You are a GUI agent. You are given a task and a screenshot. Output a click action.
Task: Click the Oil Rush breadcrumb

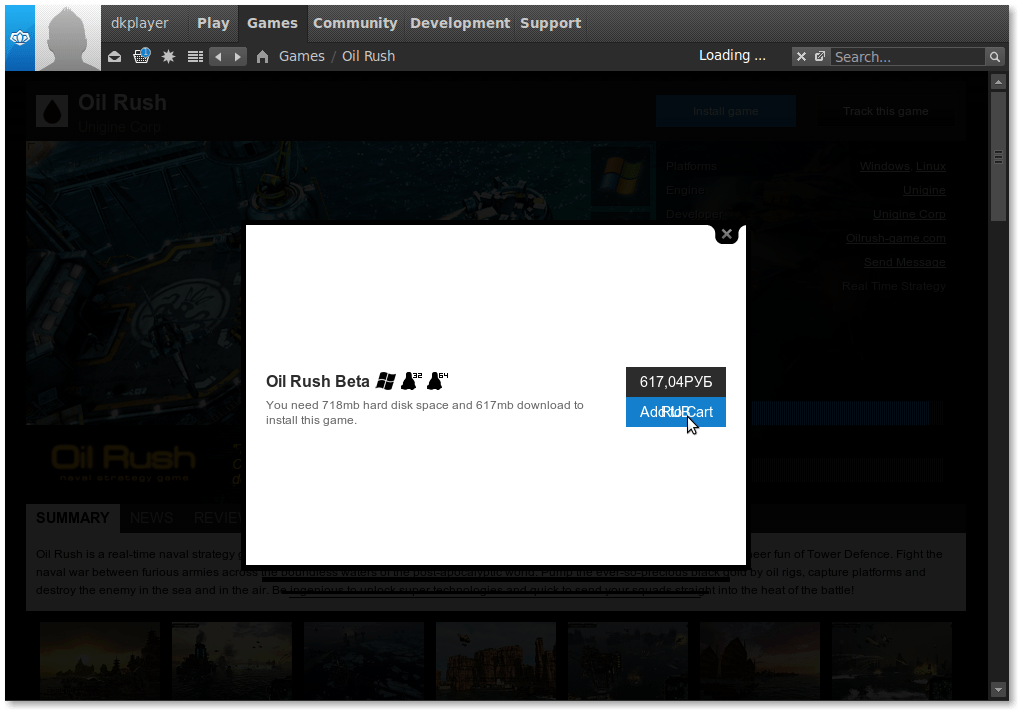pos(368,56)
